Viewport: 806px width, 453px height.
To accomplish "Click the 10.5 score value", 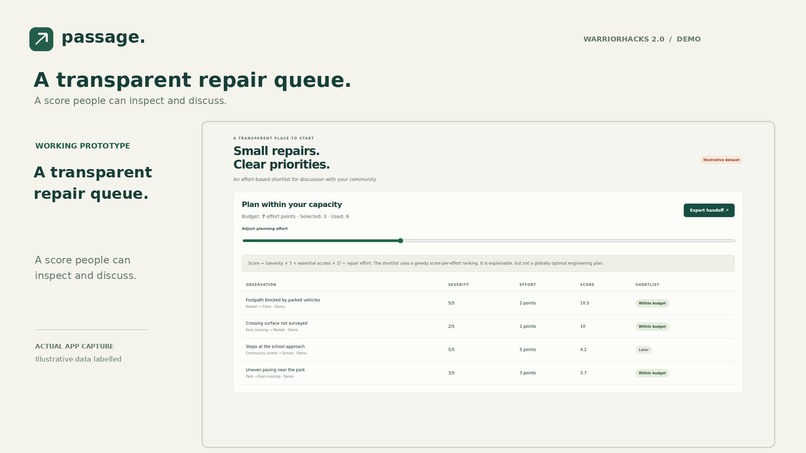I will (x=584, y=303).
